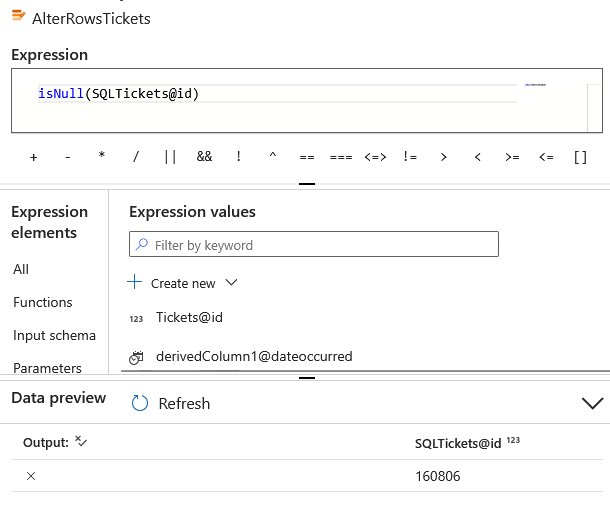Image resolution: width=610 pixels, height=529 pixels.
Task: Click the divider handle above Data preview
Action: (x=306, y=378)
